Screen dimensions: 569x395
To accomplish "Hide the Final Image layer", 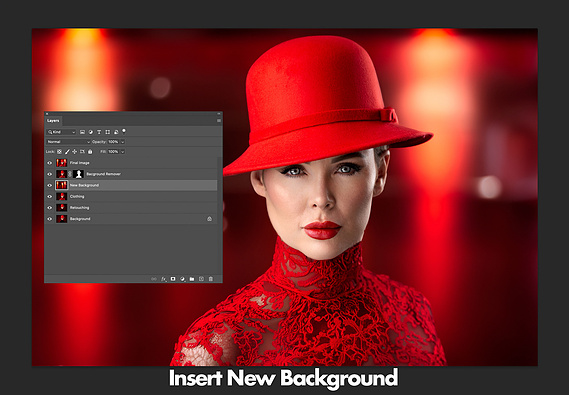I will (x=50, y=163).
